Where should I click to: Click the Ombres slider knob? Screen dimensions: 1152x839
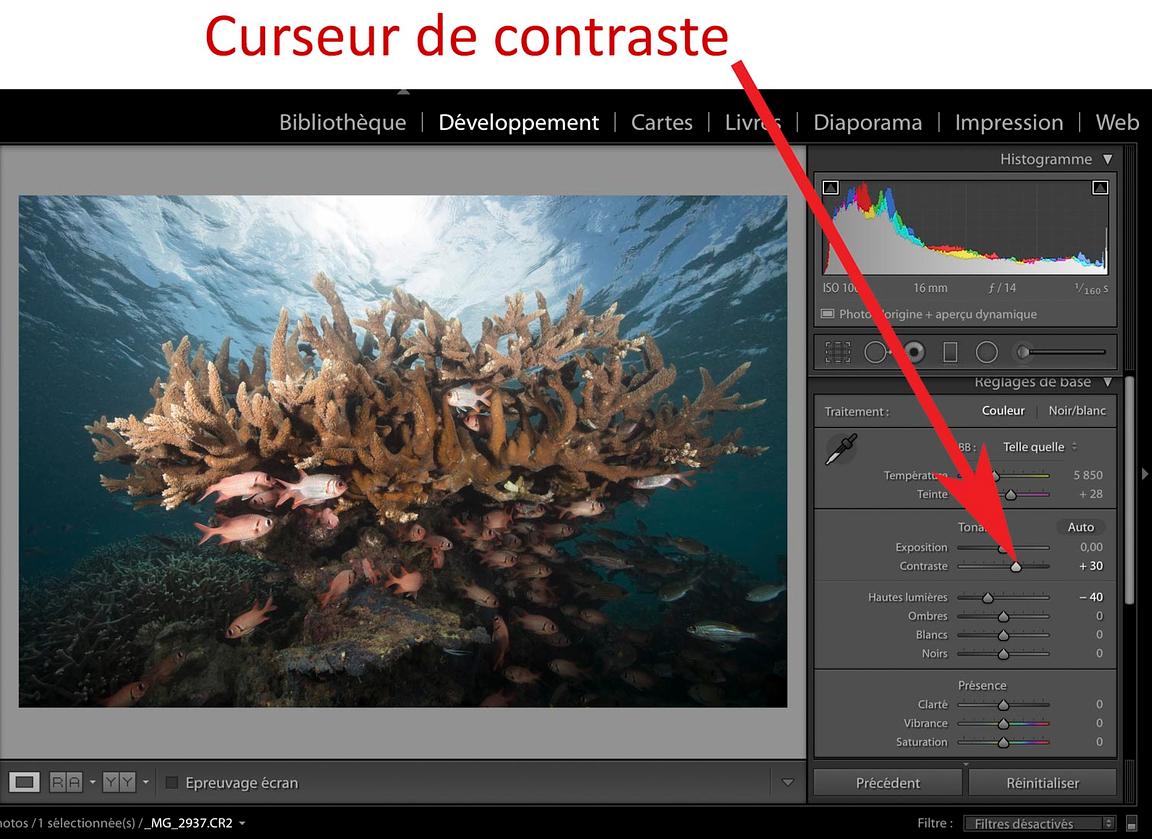[x=1004, y=617]
